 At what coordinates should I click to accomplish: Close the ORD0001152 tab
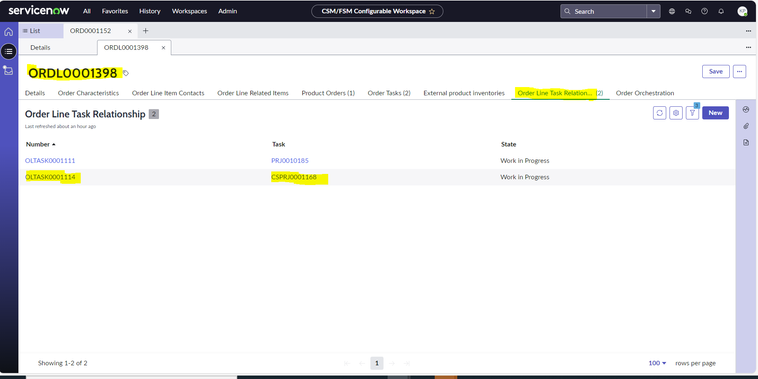click(x=130, y=31)
